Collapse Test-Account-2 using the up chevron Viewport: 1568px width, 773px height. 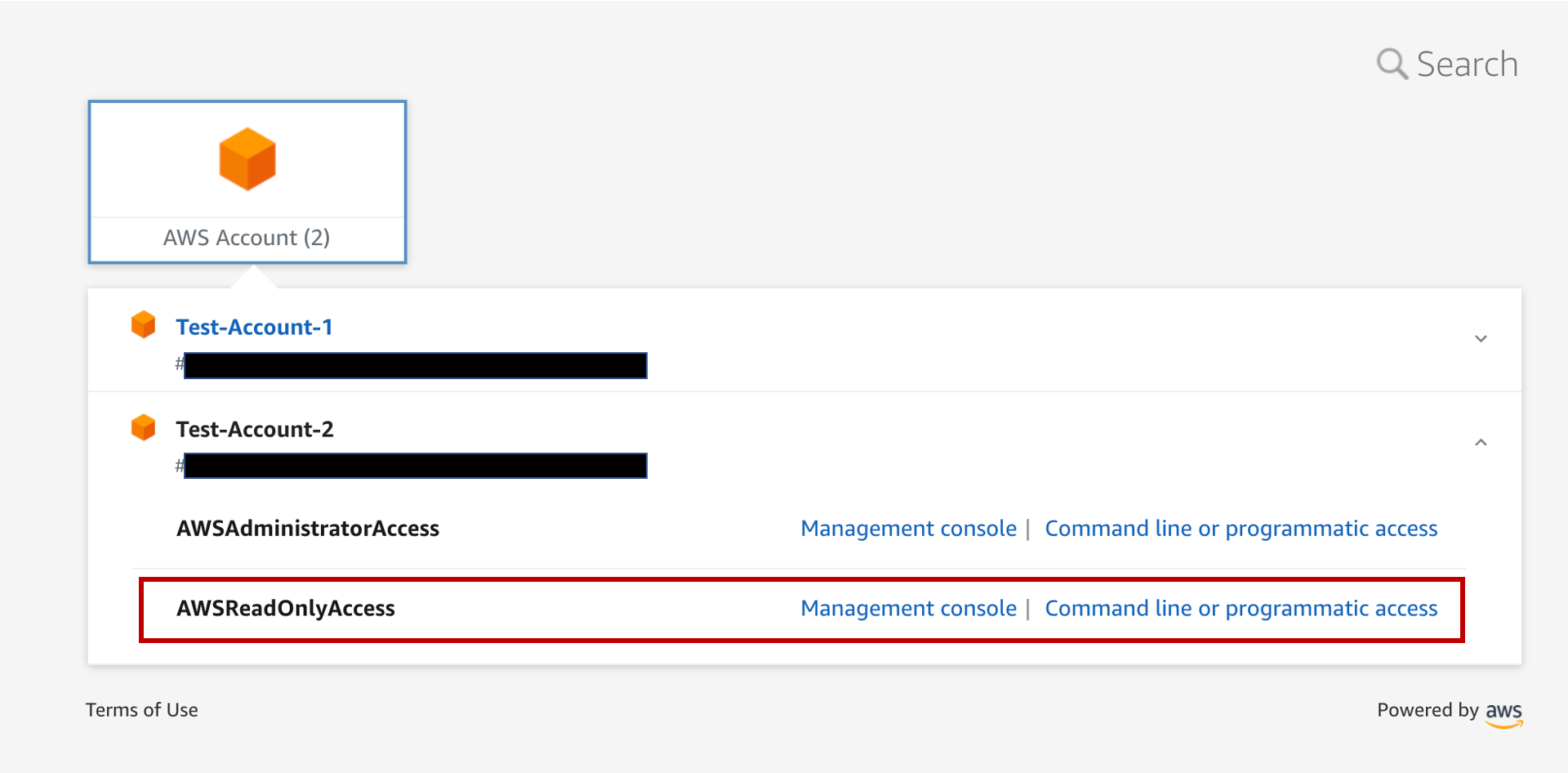(1481, 442)
